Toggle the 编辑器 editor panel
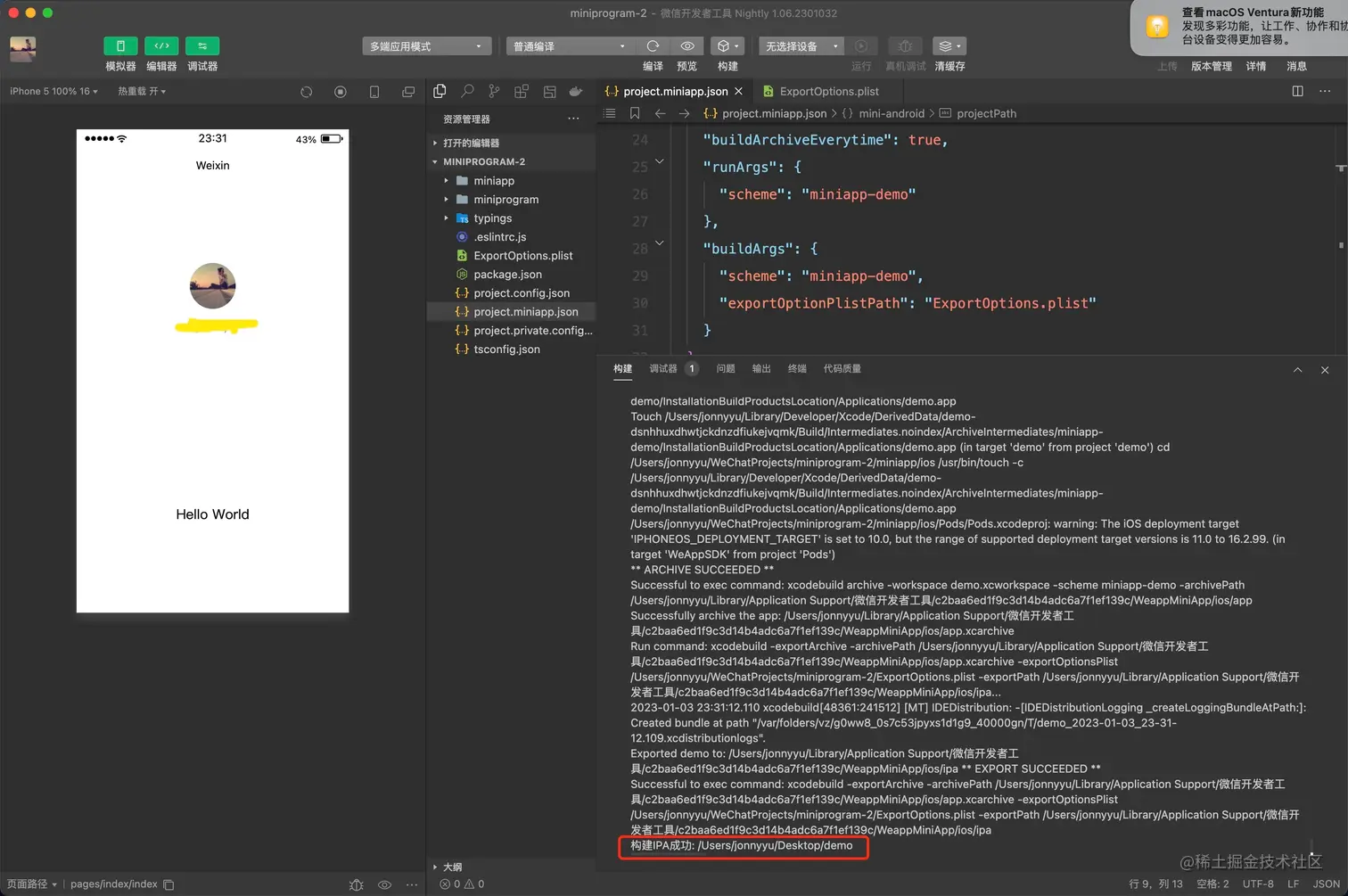The height and width of the screenshot is (896, 1348). (x=161, y=46)
